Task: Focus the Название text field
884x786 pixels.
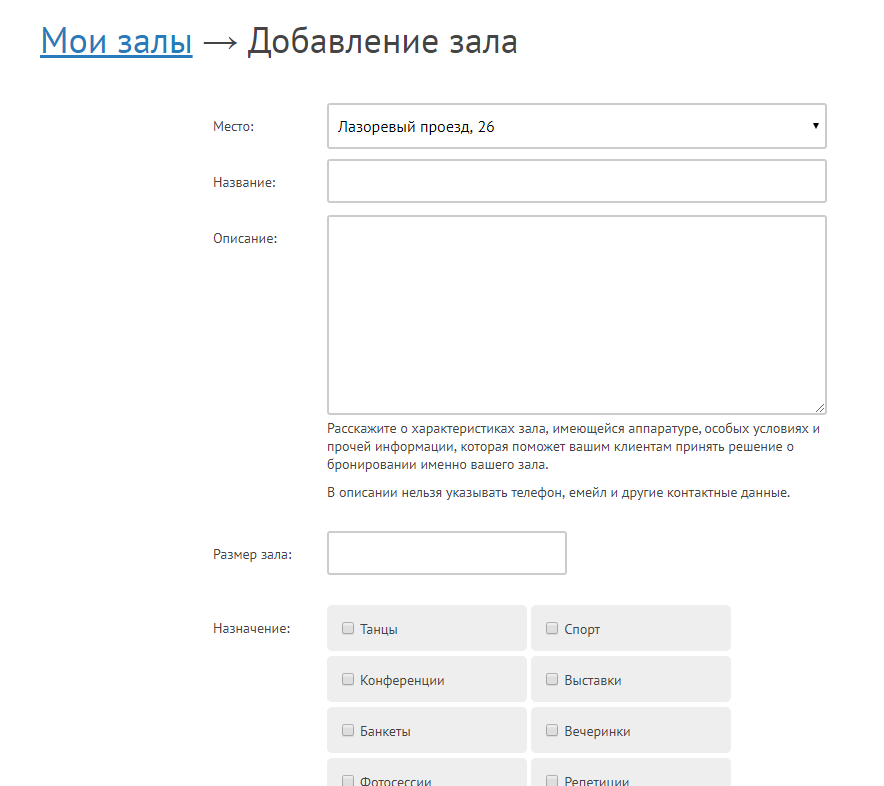Action: pos(576,181)
